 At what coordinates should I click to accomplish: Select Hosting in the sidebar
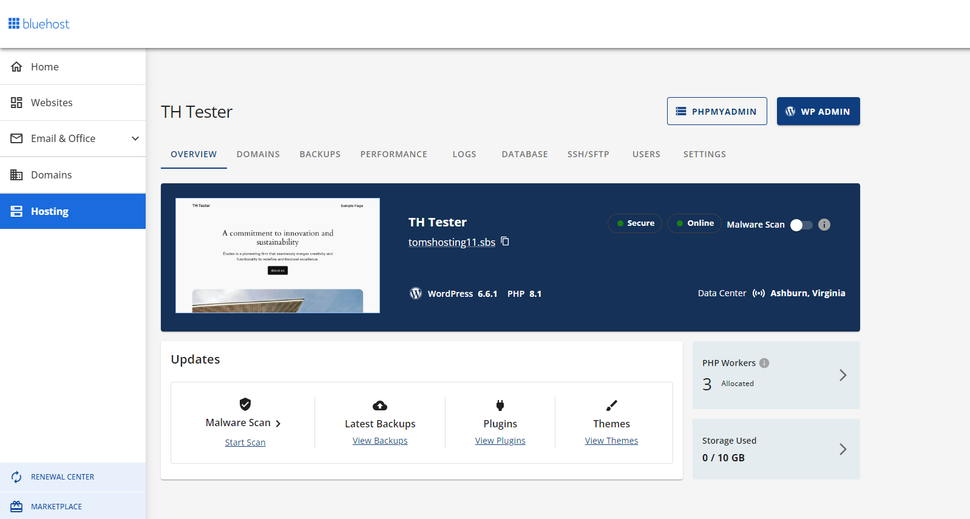tap(73, 212)
